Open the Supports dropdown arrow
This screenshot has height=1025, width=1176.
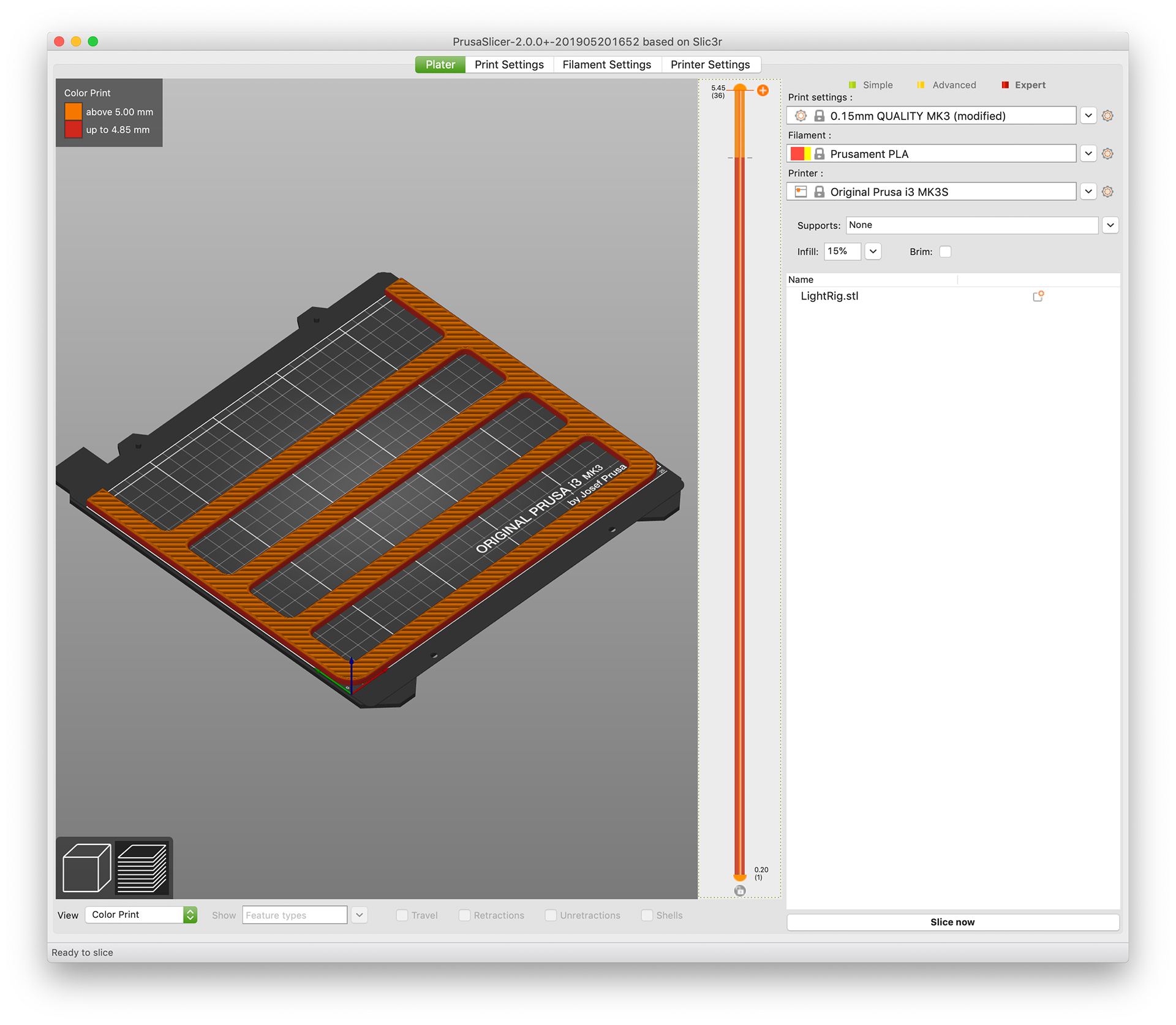click(x=1110, y=225)
